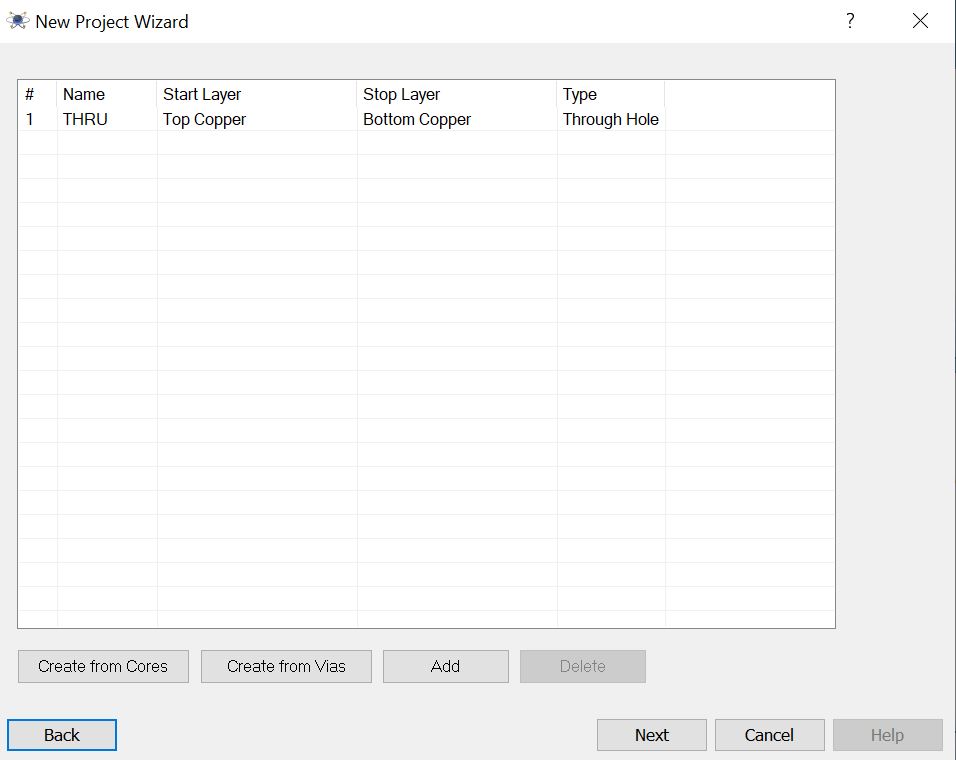Cancel the New Project Wizard
Image resolution: width=956 pixels, height=760 pixels.
tap(769, 735)
